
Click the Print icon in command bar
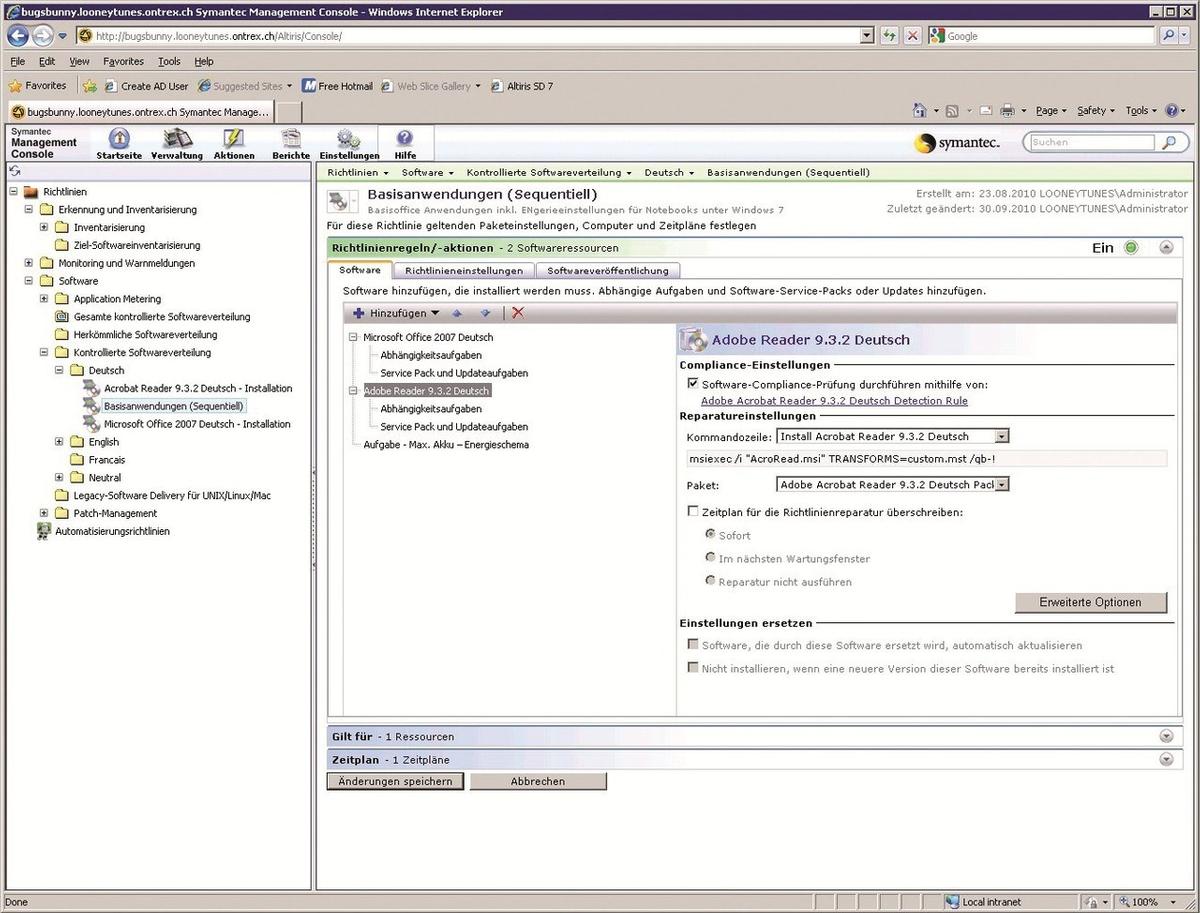click(x=1007, y=111)
